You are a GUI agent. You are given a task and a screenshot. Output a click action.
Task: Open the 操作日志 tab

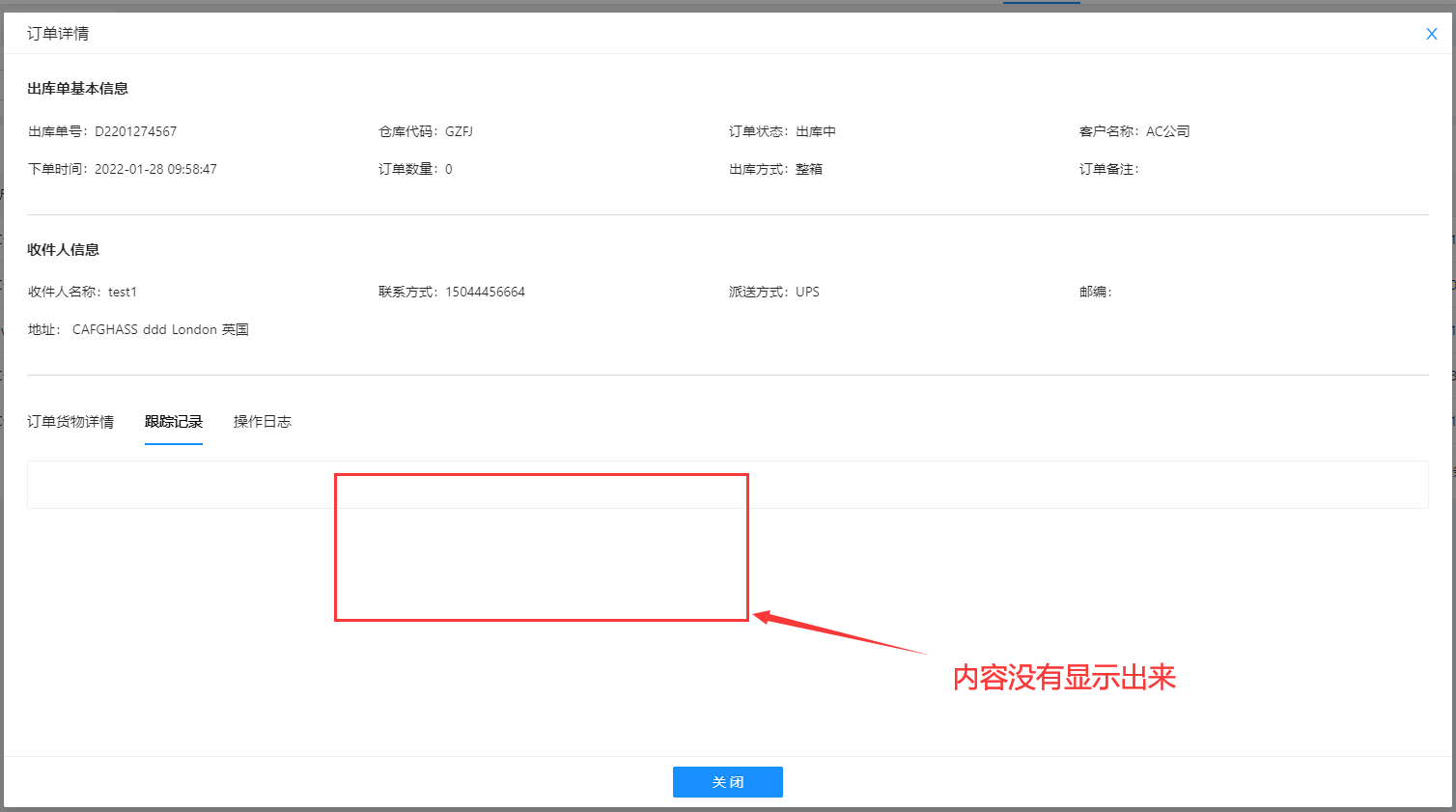(262, 422)
